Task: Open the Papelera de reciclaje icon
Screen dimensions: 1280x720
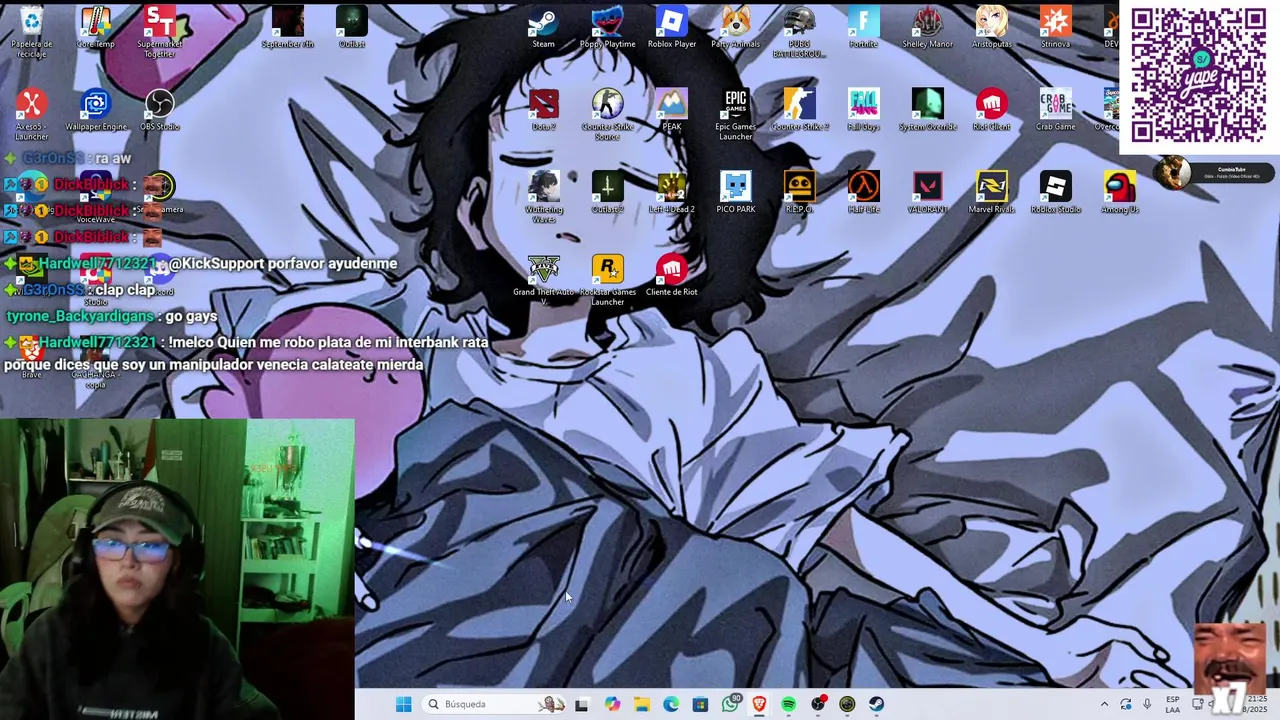Action: [x=32, y=32]
